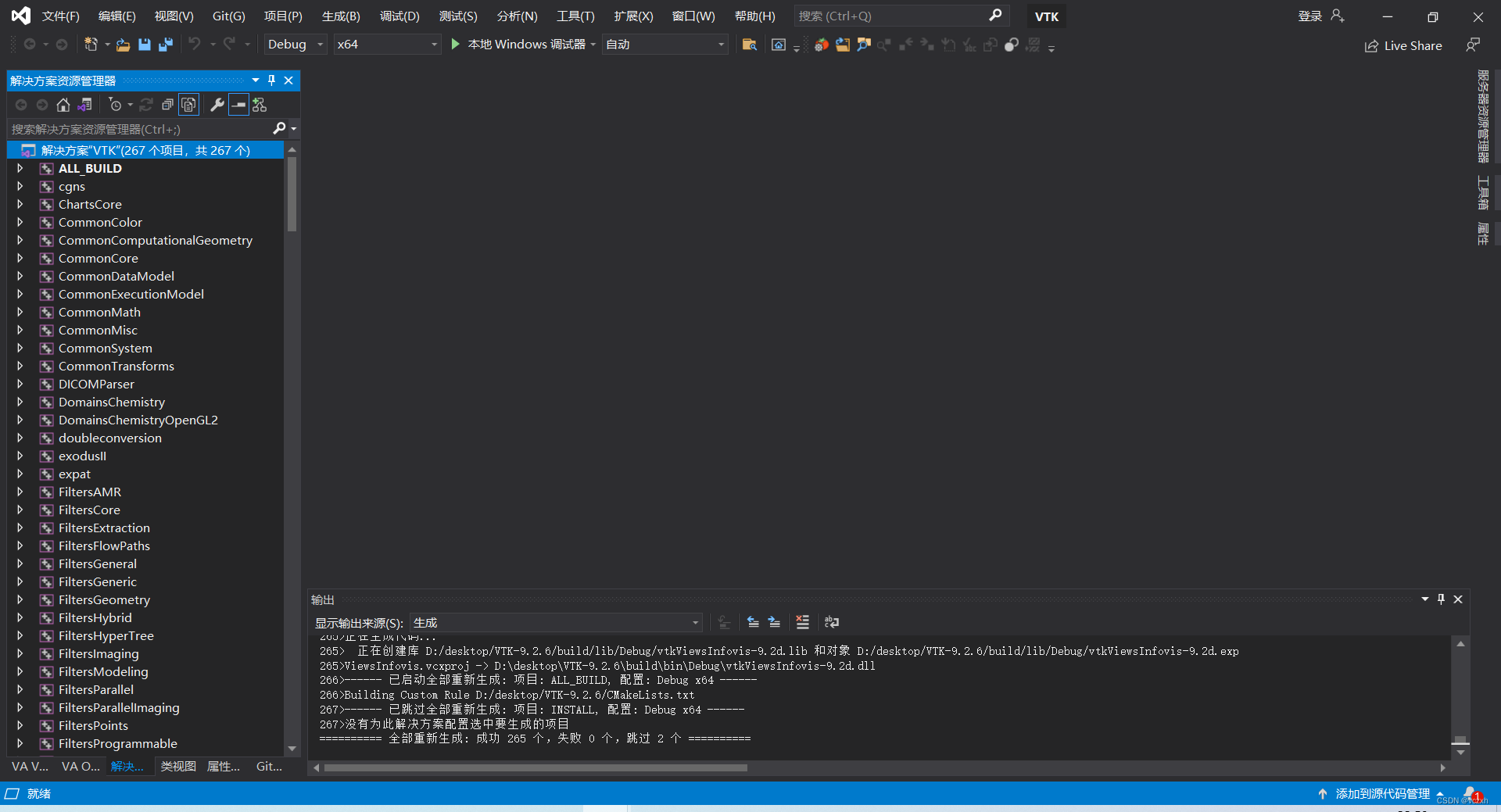
Task: Click the New Project toolbar icon
Action: click(91, 45)
